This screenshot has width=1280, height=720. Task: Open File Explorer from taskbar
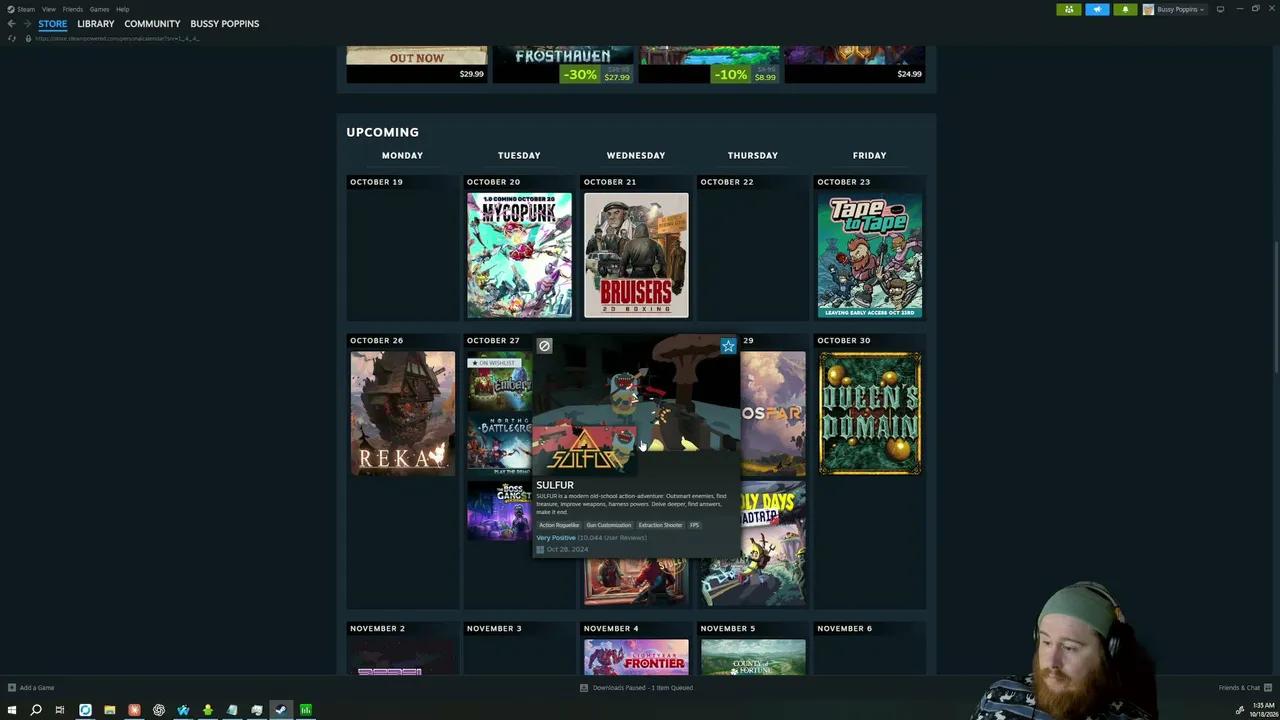[x=110, y=710]
